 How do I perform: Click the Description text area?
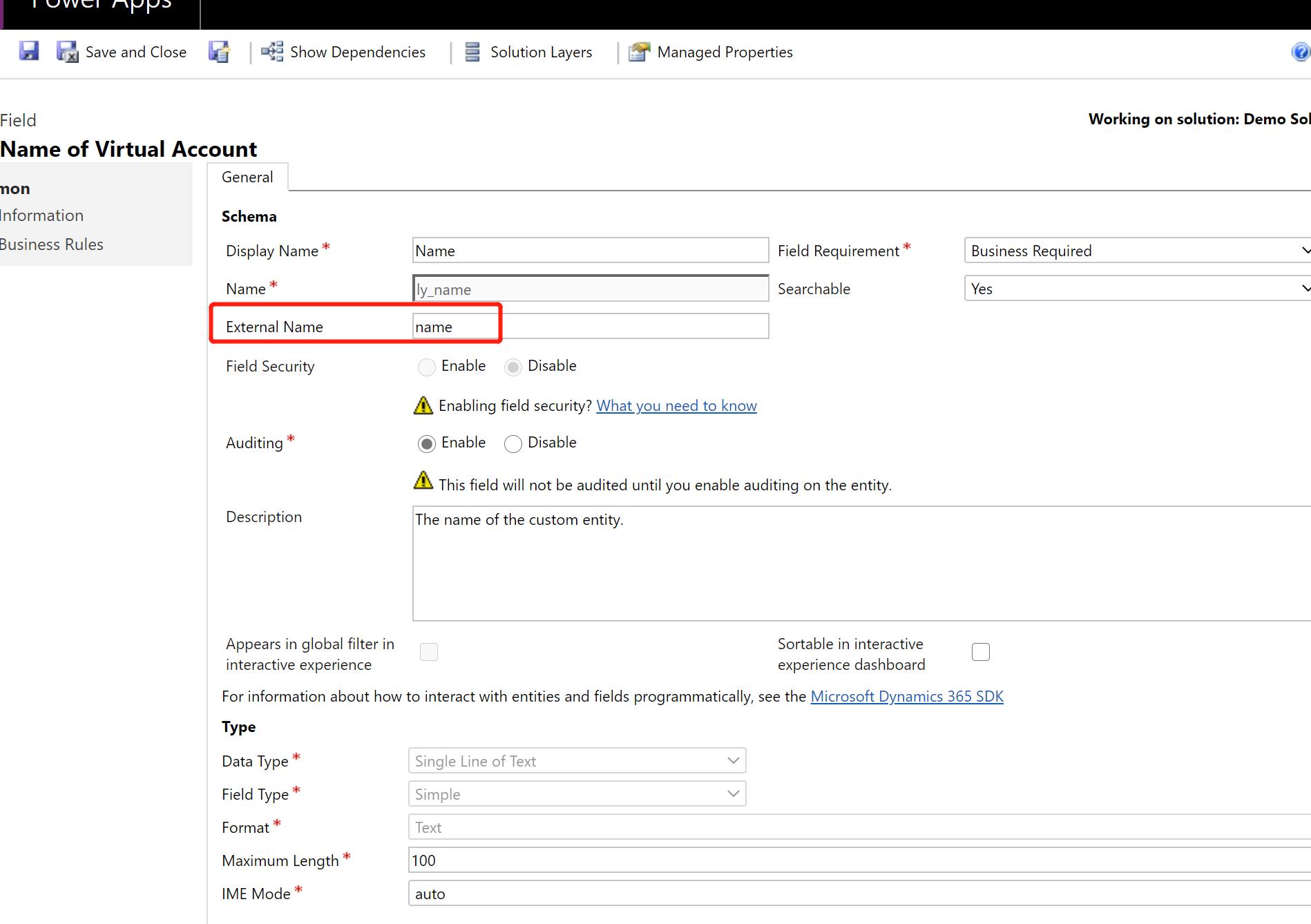tap(861, 564)
